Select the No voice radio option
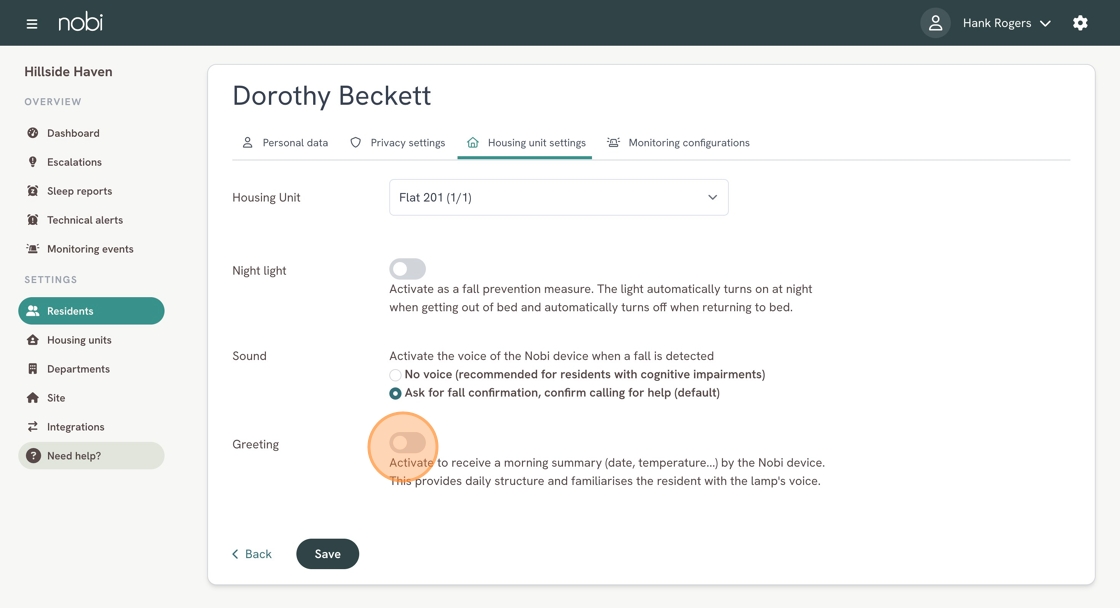Screen dimensions: 1120x608 click(x=395, y=375)
